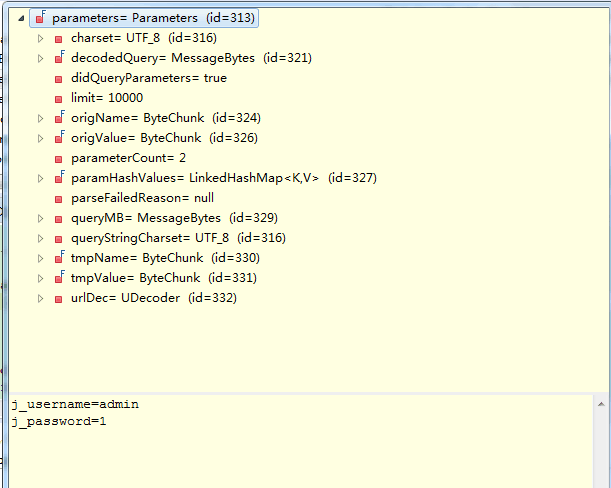Viewport: 611px width, 488px height.
Task: Click the limit field icon
Action: (58, 99)
